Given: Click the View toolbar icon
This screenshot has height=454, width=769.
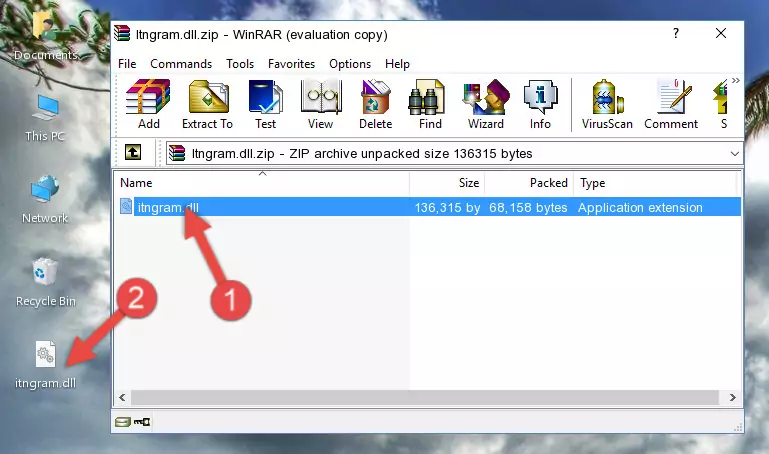Looking at the screenshot, I should pos(321,104).
